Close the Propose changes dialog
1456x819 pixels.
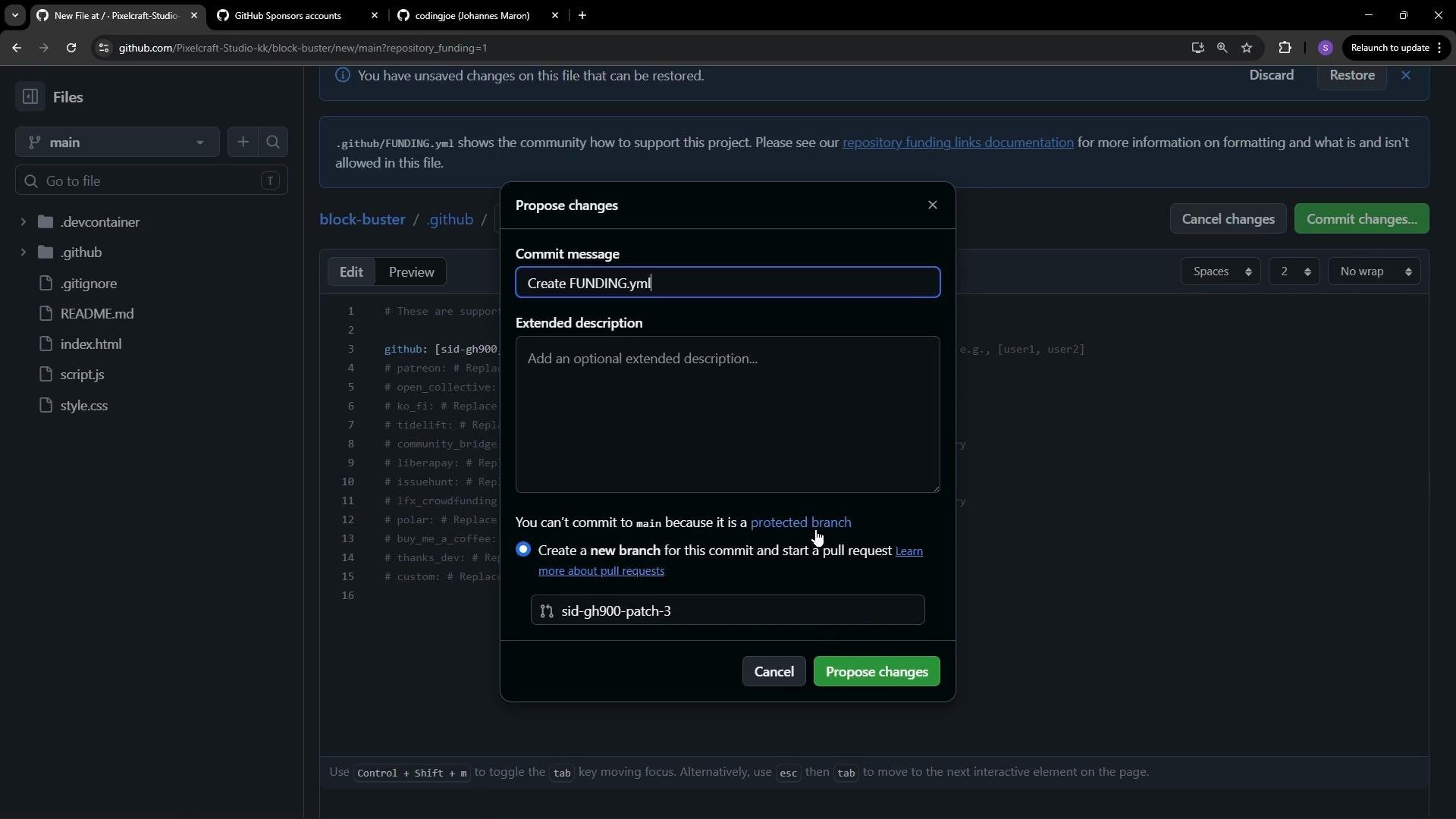pos(933,206)
